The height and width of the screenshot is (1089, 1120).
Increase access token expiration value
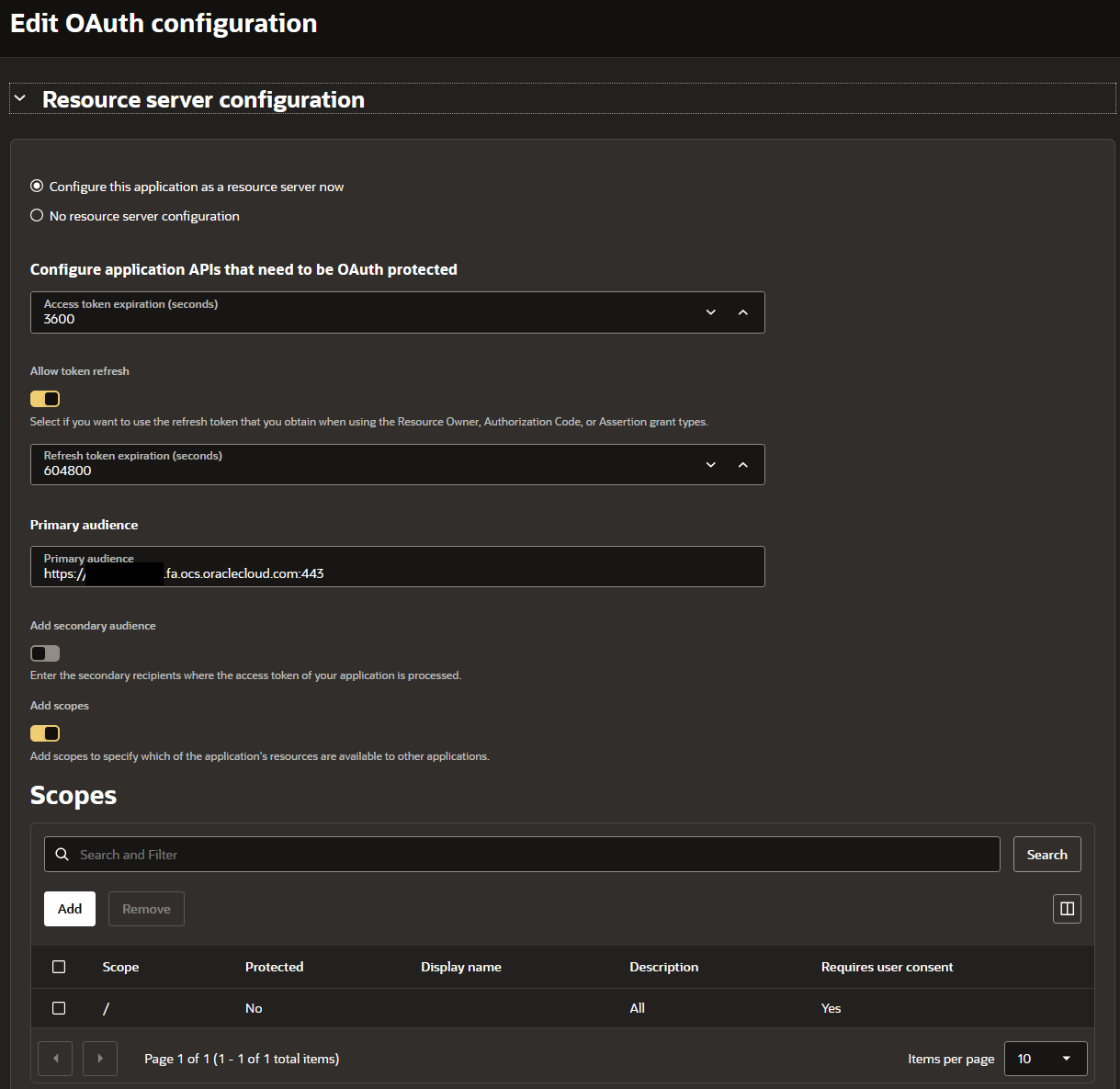pos(742,312)
